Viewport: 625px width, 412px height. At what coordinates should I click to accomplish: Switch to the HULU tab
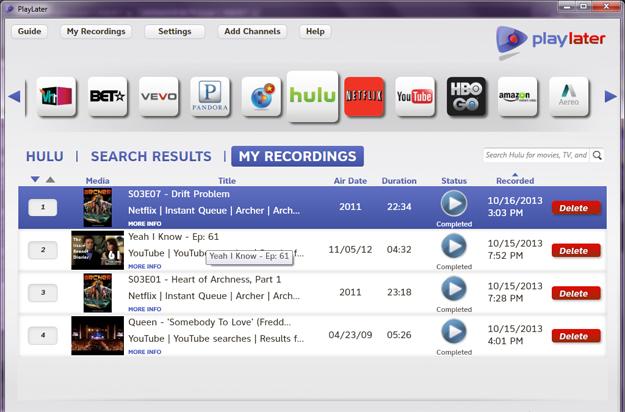coord(45,156)
